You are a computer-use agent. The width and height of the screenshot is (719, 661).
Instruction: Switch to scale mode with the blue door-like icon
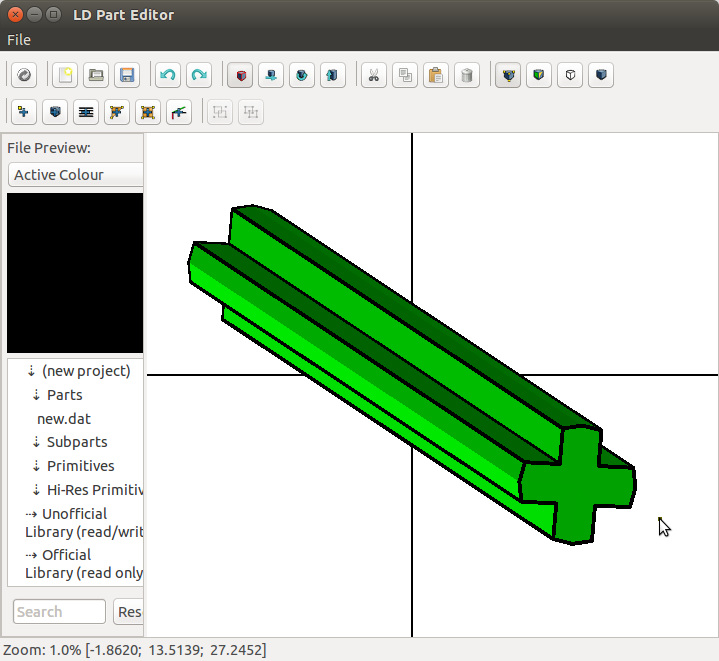coord(333,75)
